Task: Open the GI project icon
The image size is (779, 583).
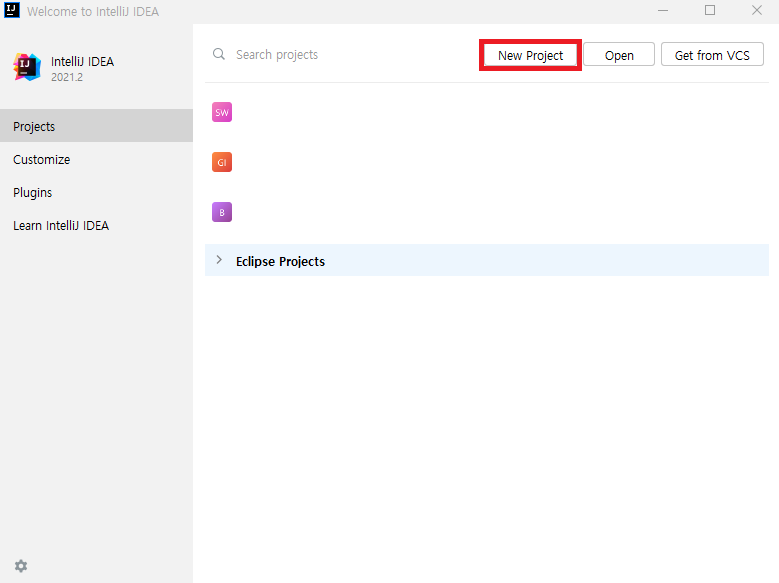Action: coord(222,162)
